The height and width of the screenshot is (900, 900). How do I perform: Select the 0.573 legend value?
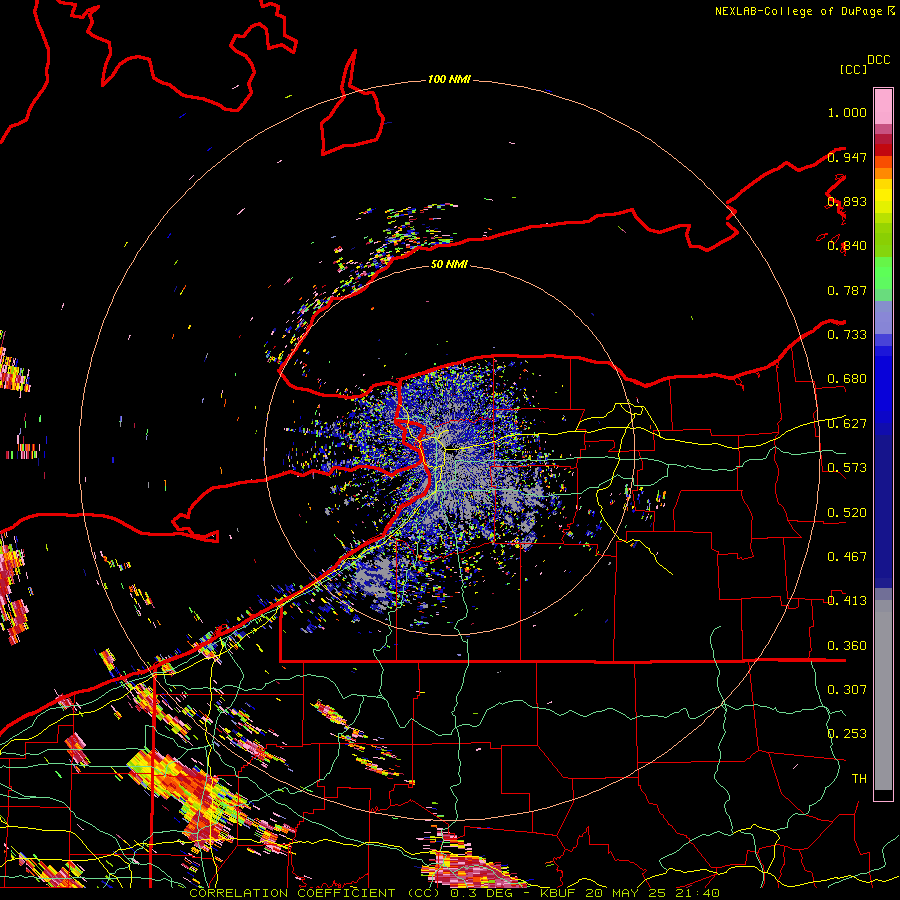click(847, 468)
